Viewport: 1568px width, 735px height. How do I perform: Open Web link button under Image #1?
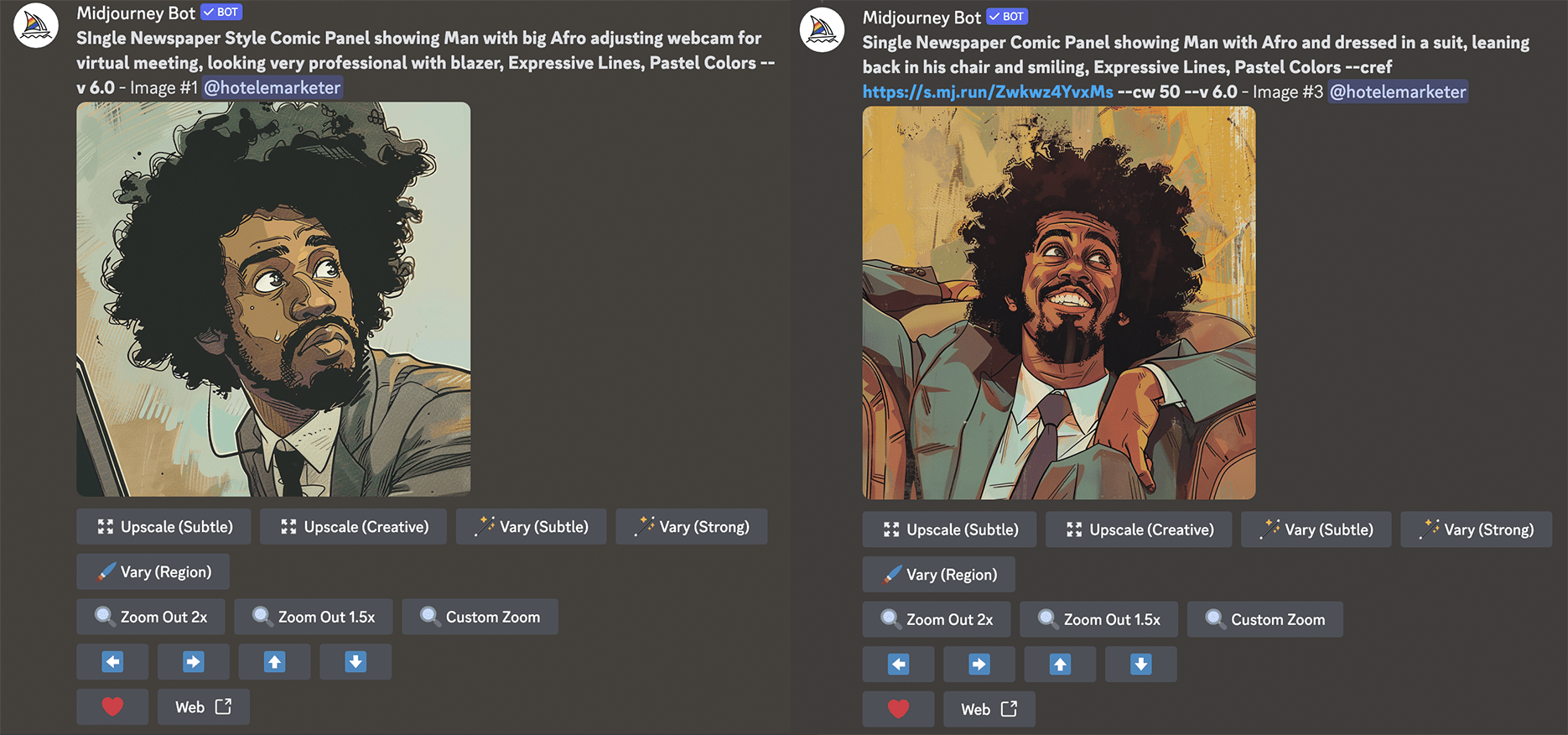[x=204, y=707]
